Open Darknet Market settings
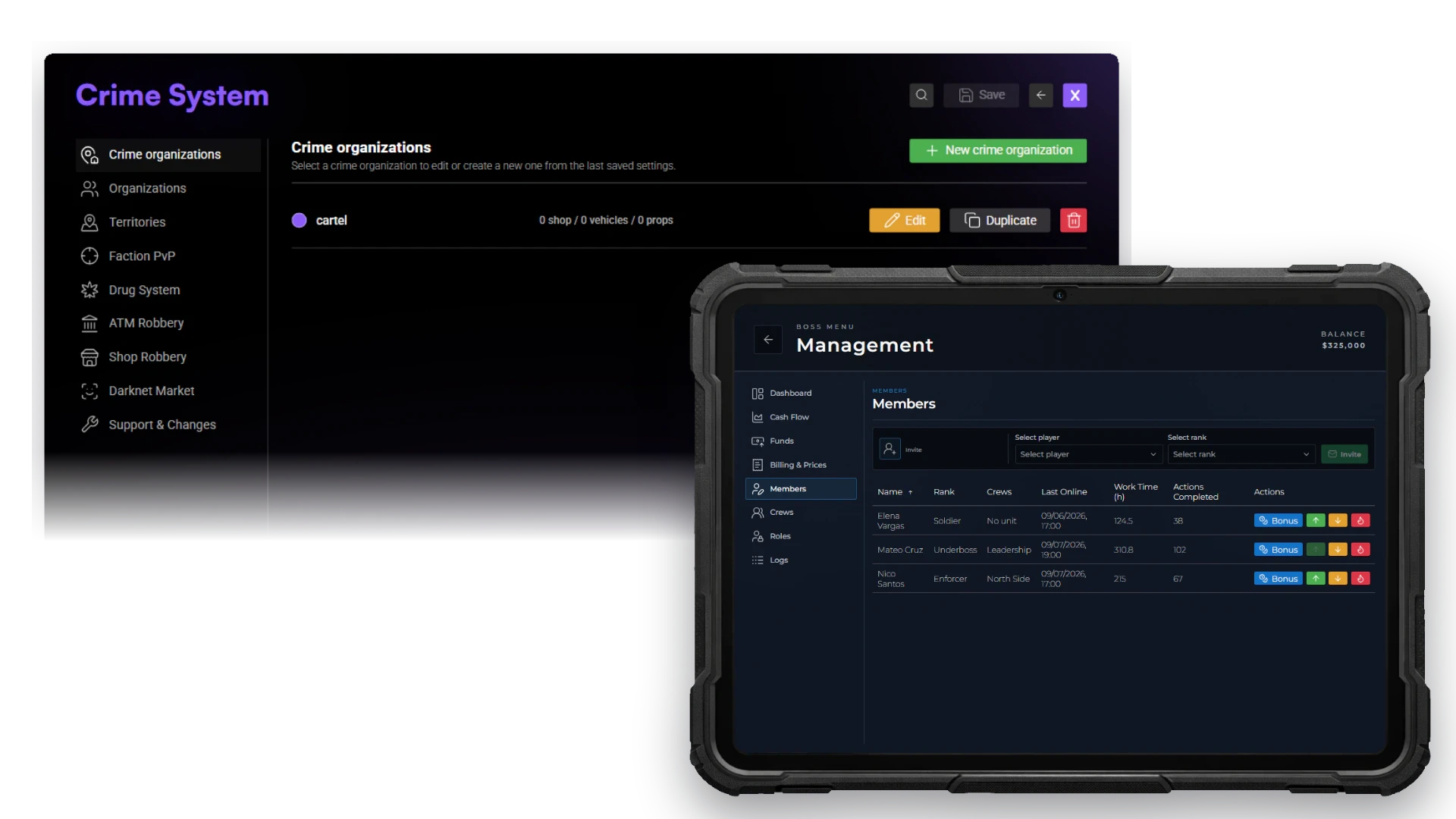Screen dimensions: 1456x819 tap(168, 391)
